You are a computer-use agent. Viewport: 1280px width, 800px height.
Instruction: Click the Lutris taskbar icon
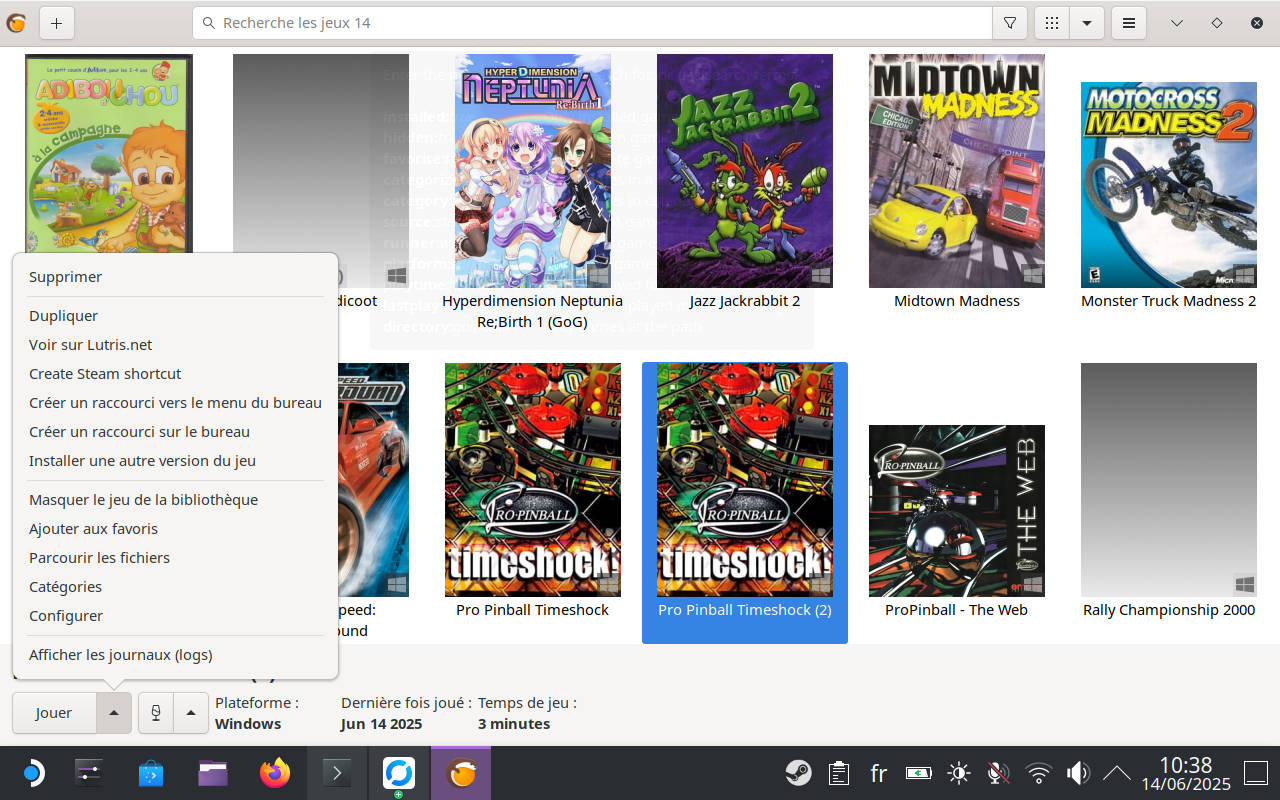point(461,773)
